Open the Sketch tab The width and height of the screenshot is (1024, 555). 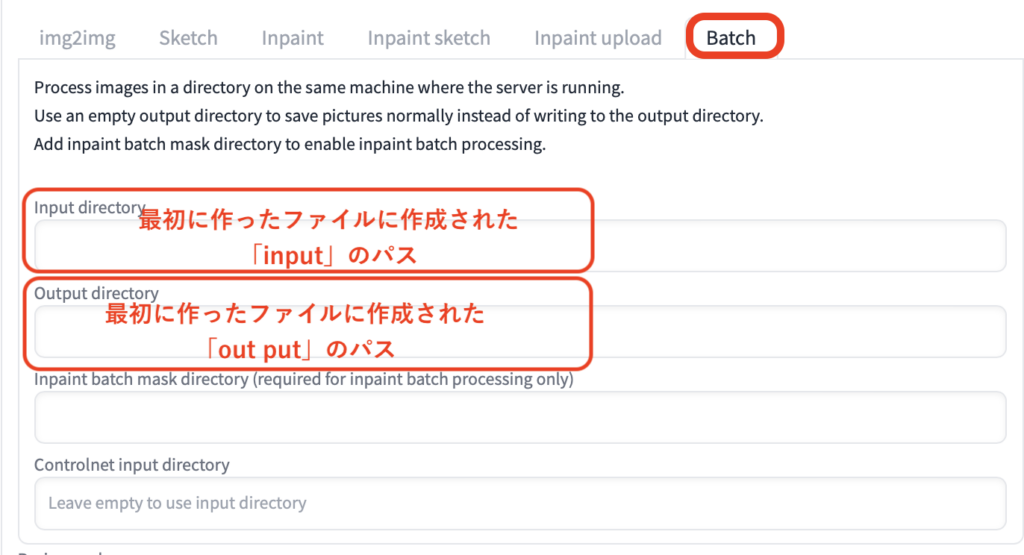click(x=188, y=38)
